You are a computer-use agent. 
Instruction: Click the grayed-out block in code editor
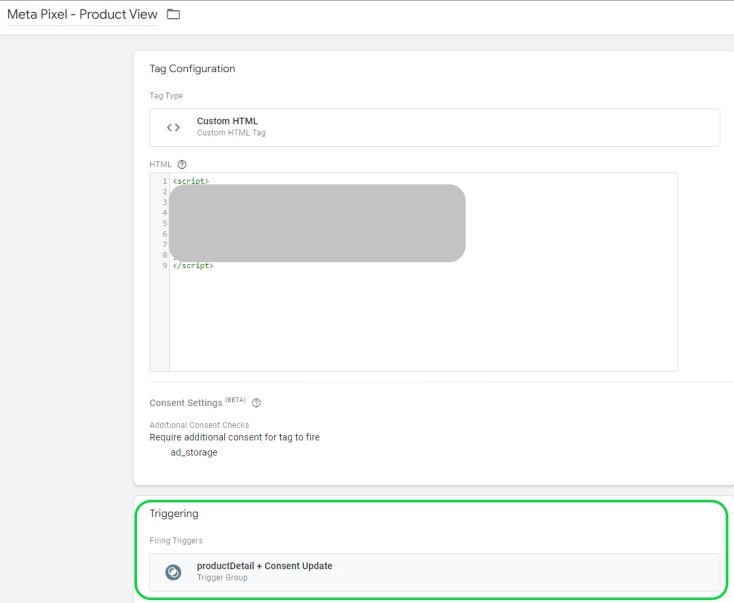(316, 223)
